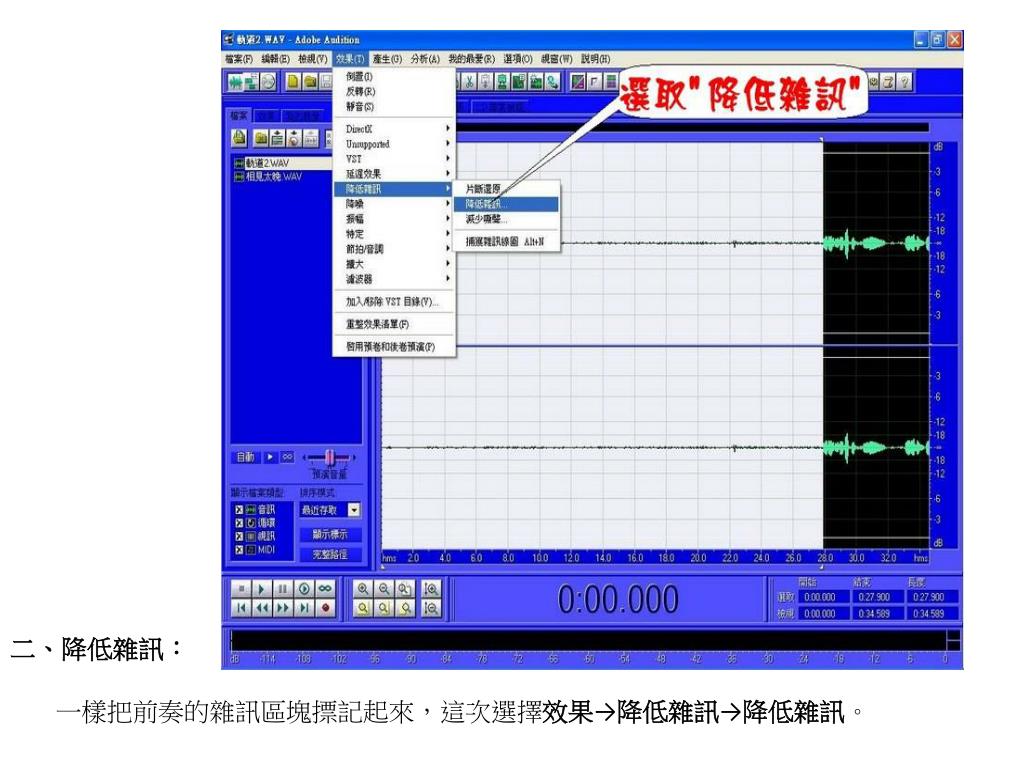This screenshot has width=1024, height=768.
Task: Select 降低雜訊... in the submenu
Action: click(507, 204)
